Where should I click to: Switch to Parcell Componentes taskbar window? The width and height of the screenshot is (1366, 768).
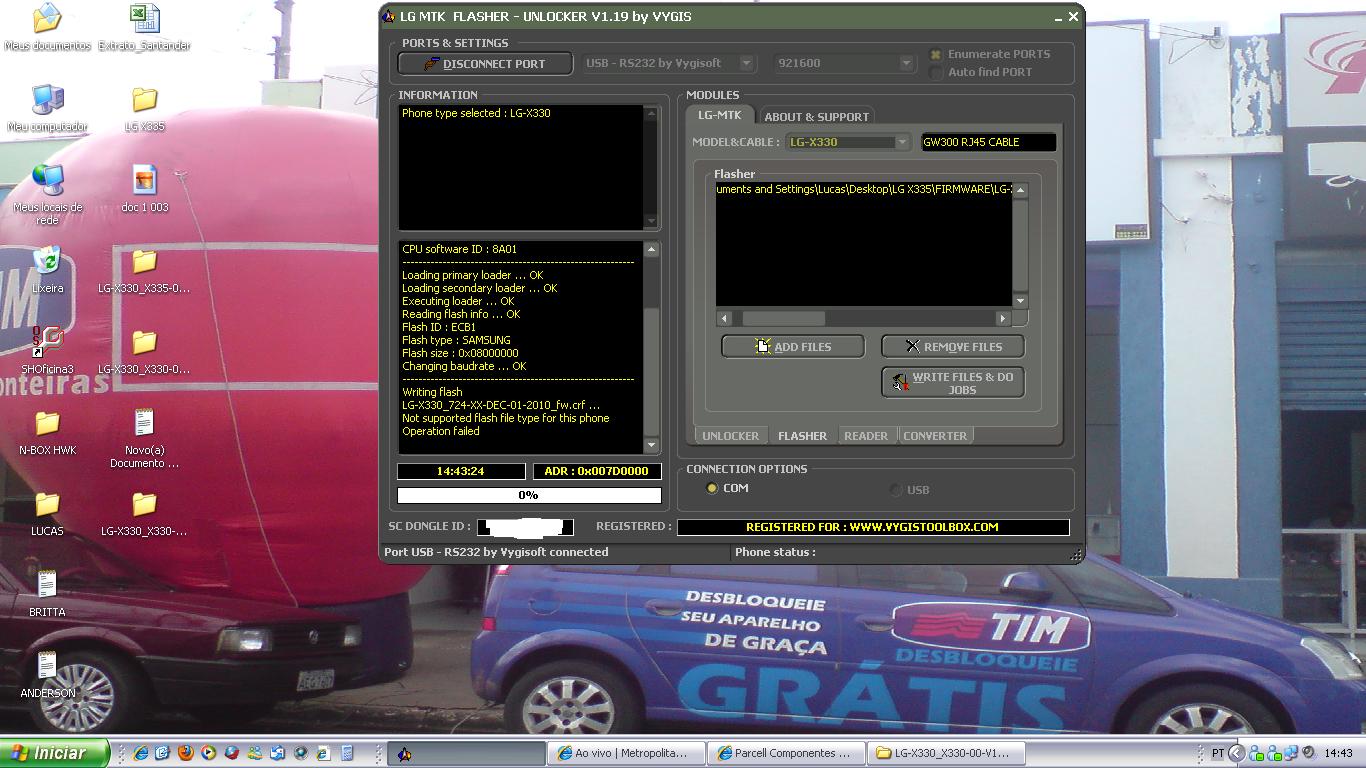[x=785, y=753]
